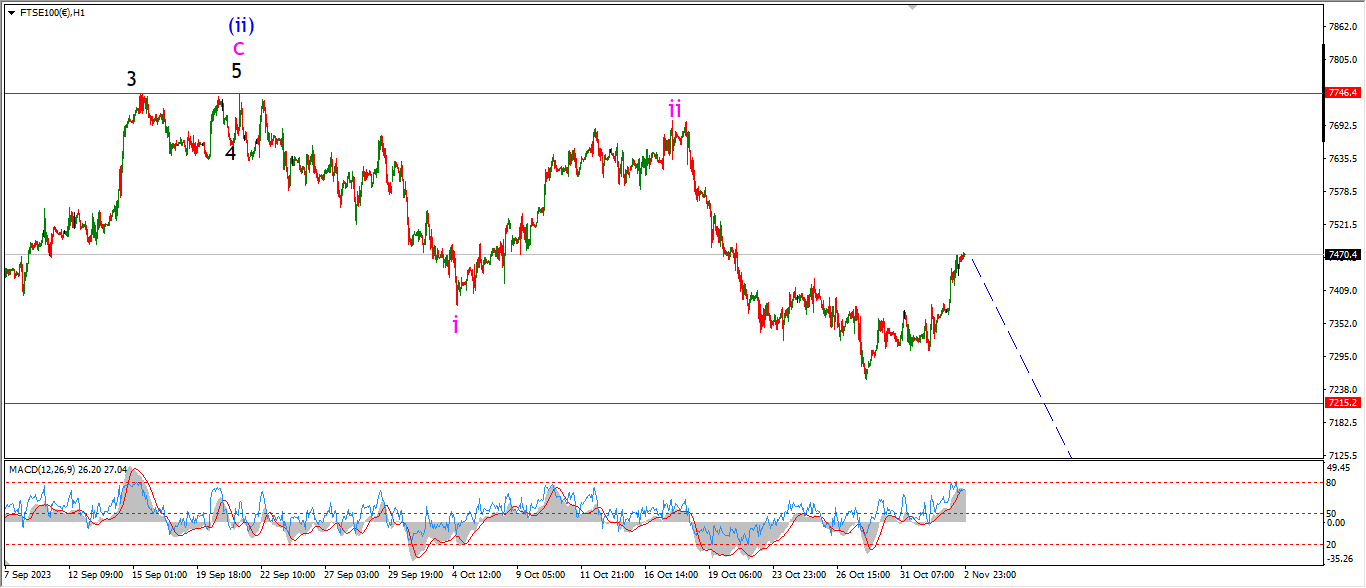Click the grey chart shift triangle marker
The width and height of the screenshot is (1366, 588).
pos(911,6)
